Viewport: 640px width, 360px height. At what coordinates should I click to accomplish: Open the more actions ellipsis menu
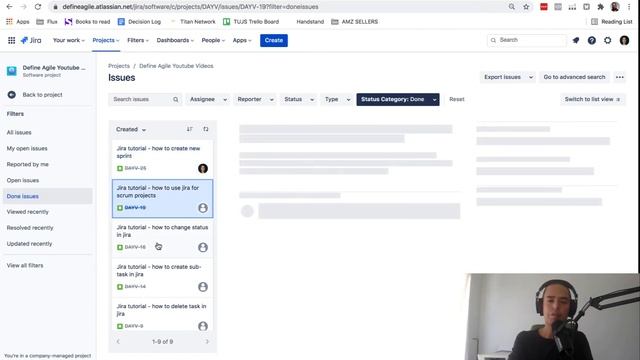coord(620,77)
